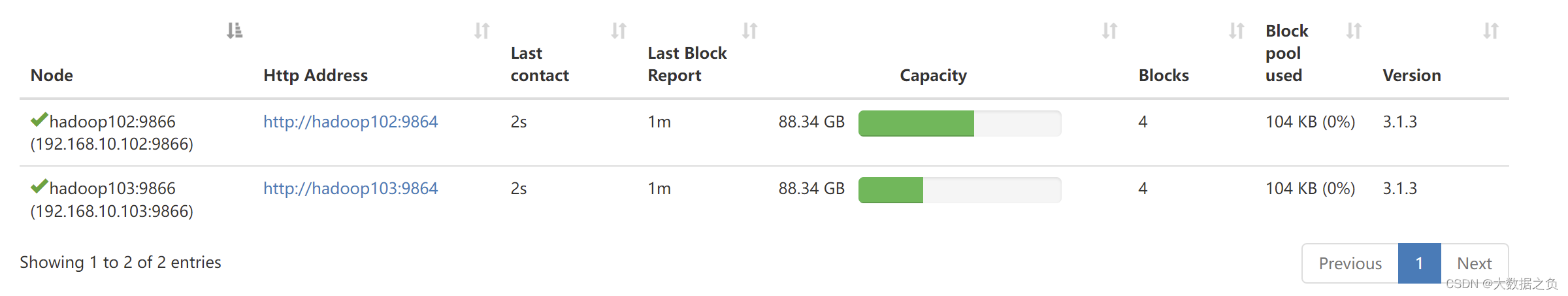Click the Version column header text

pos(1412,76)
